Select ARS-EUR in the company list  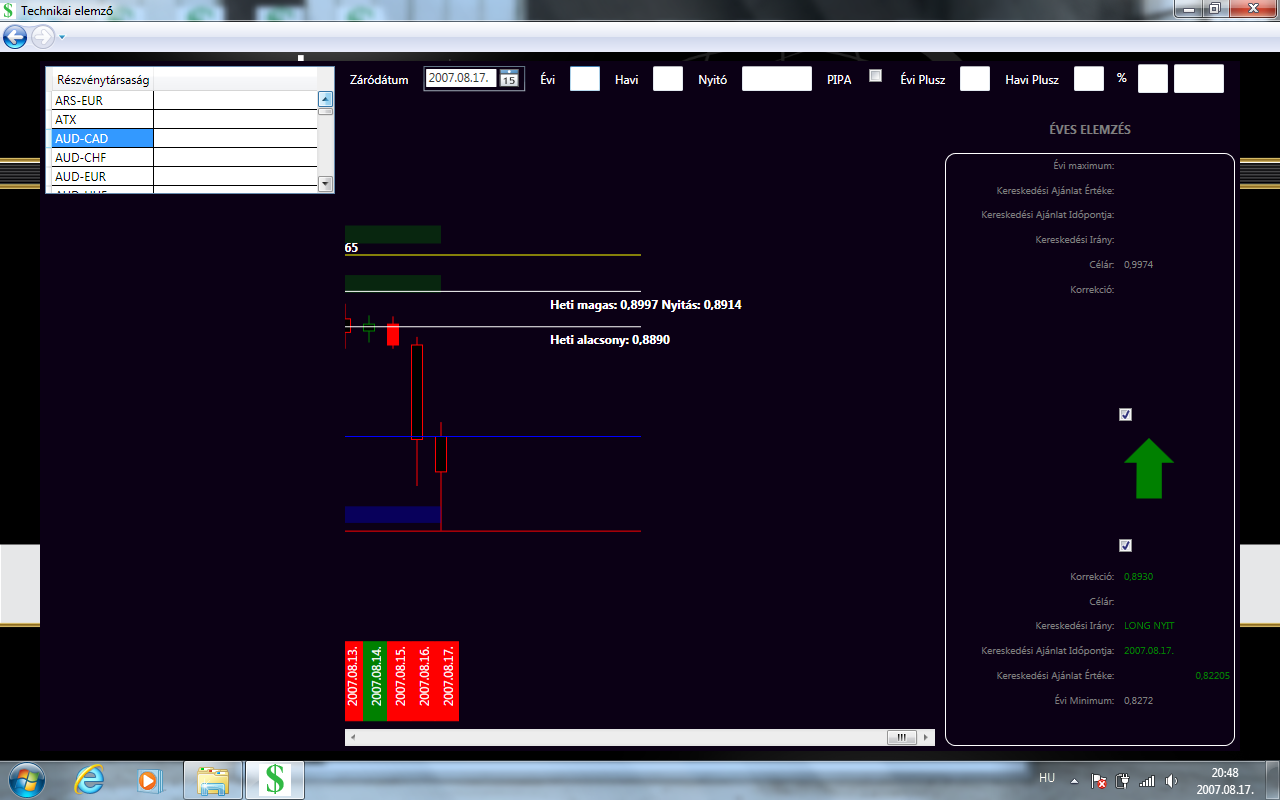point(102,101)
